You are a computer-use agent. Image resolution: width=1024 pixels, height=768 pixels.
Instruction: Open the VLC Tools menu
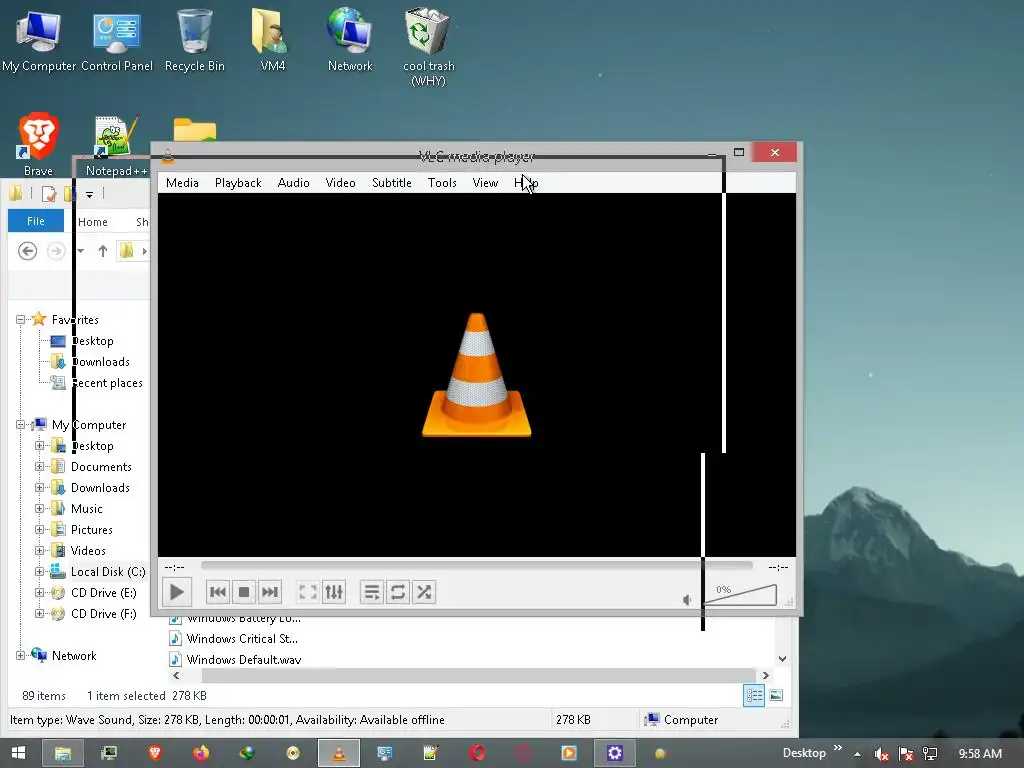tap(442, 183)
